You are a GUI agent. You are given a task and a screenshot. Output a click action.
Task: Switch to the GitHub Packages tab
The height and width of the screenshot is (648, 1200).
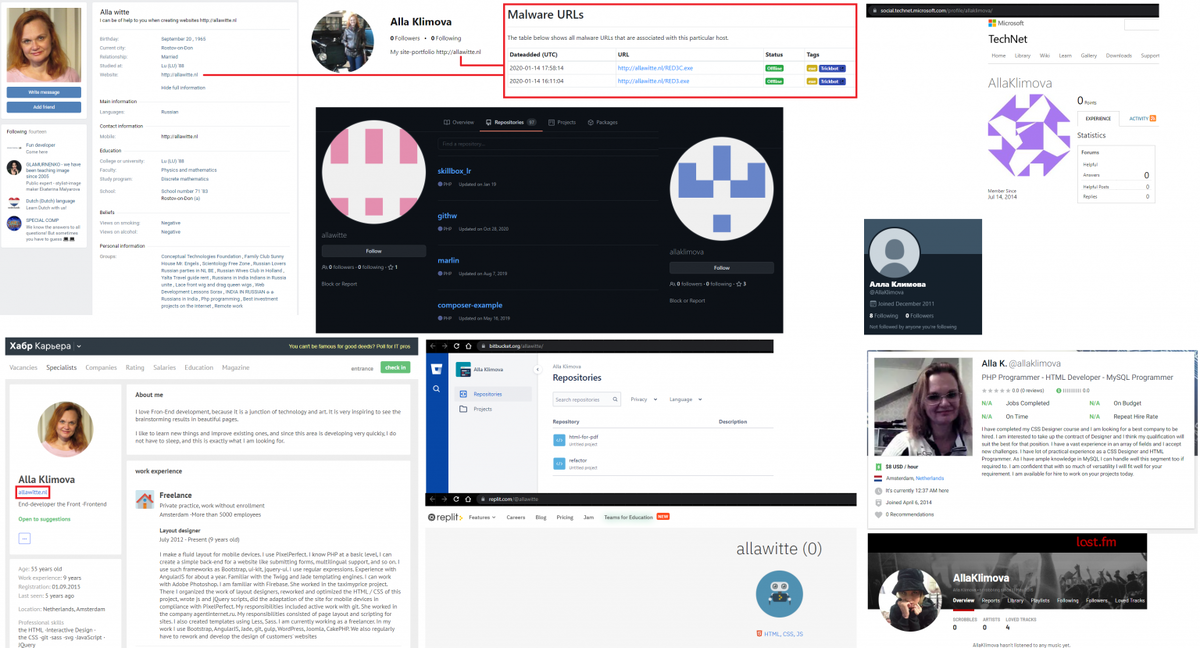[x=603, y=122]
